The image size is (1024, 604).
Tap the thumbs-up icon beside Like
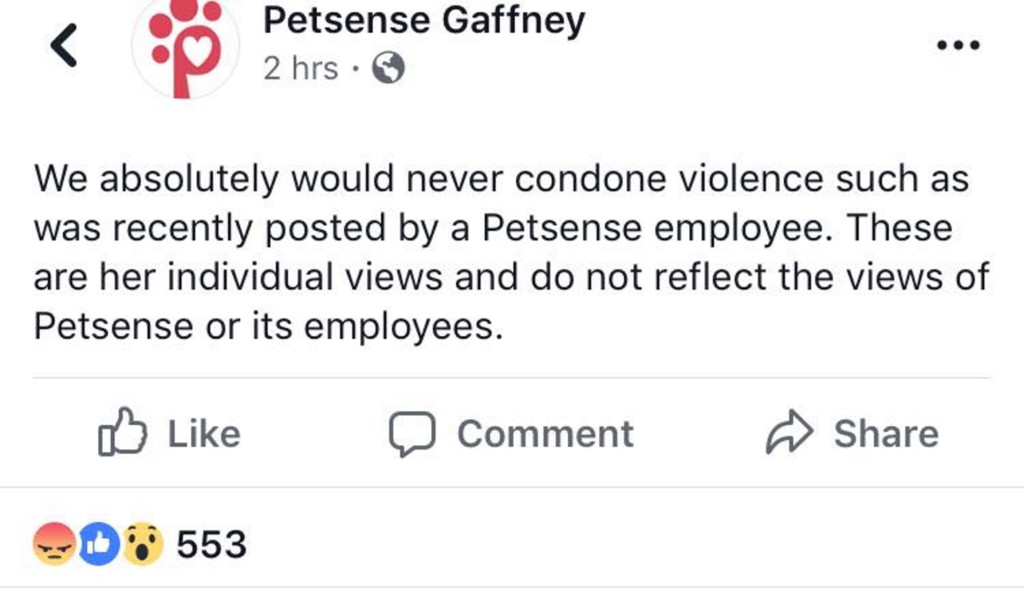[x=123, y=433]
